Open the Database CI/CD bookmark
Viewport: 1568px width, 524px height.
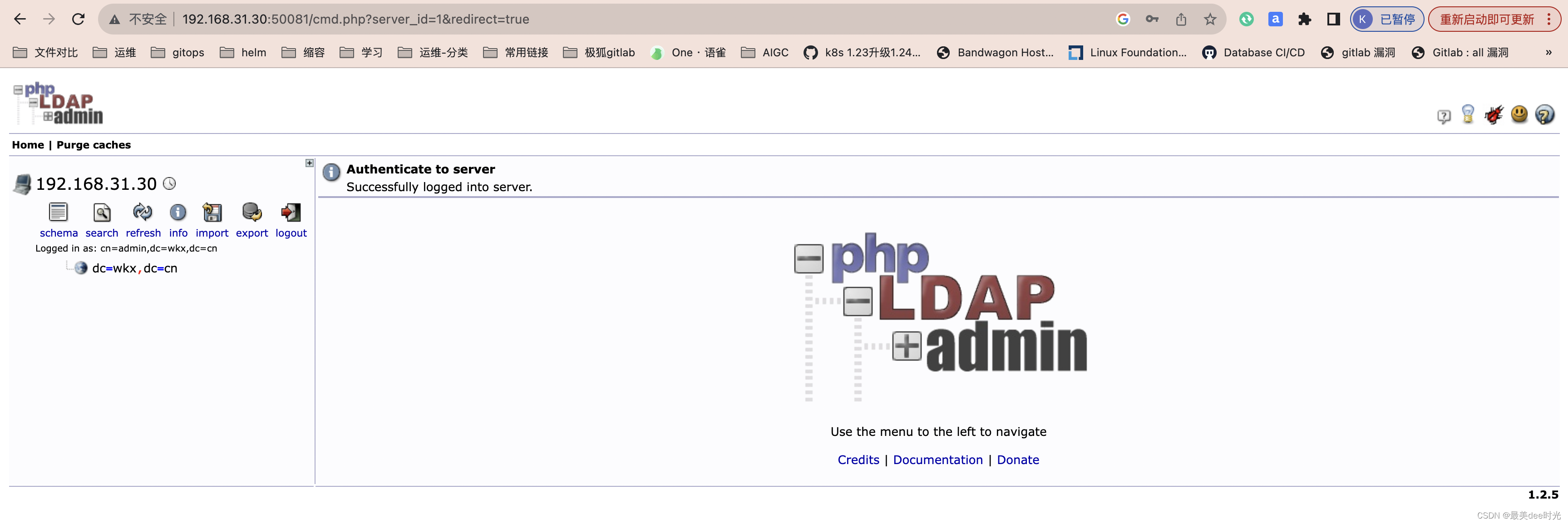coord(1254,52)
